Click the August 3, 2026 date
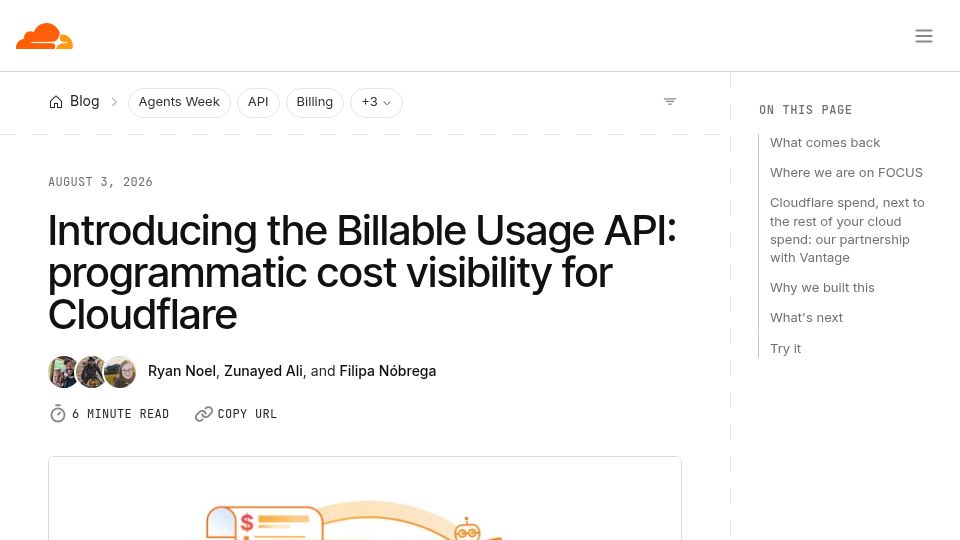 coord(100,182)
